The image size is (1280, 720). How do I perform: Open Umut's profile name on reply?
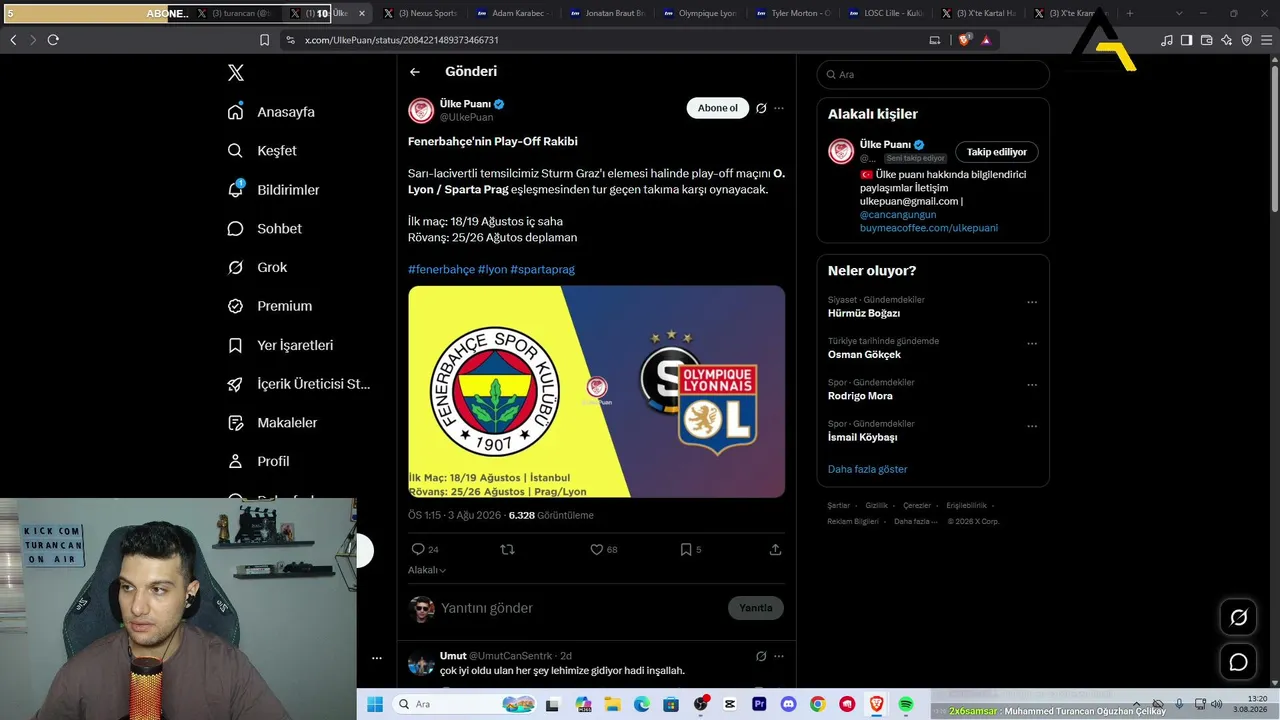tap(453, 656)
